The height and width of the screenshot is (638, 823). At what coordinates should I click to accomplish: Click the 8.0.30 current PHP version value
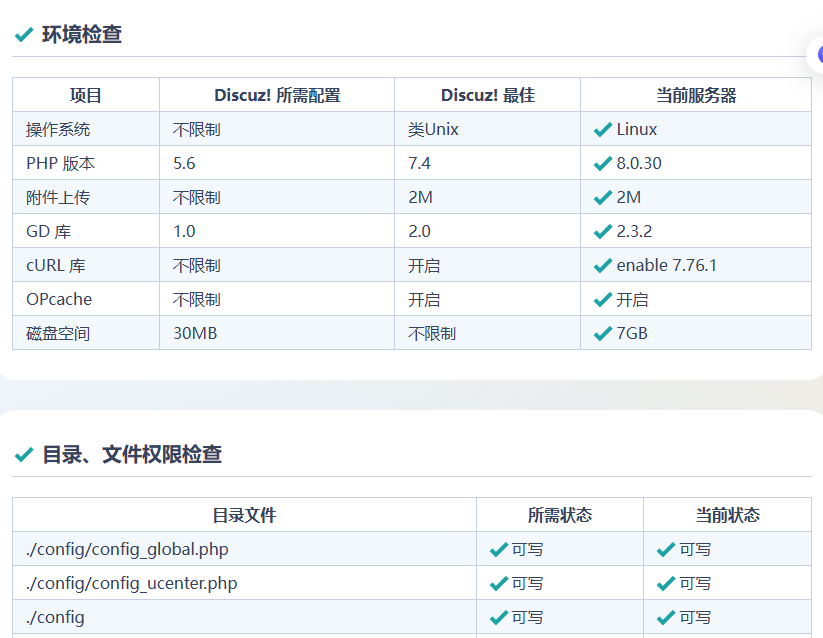coord(639,163)
